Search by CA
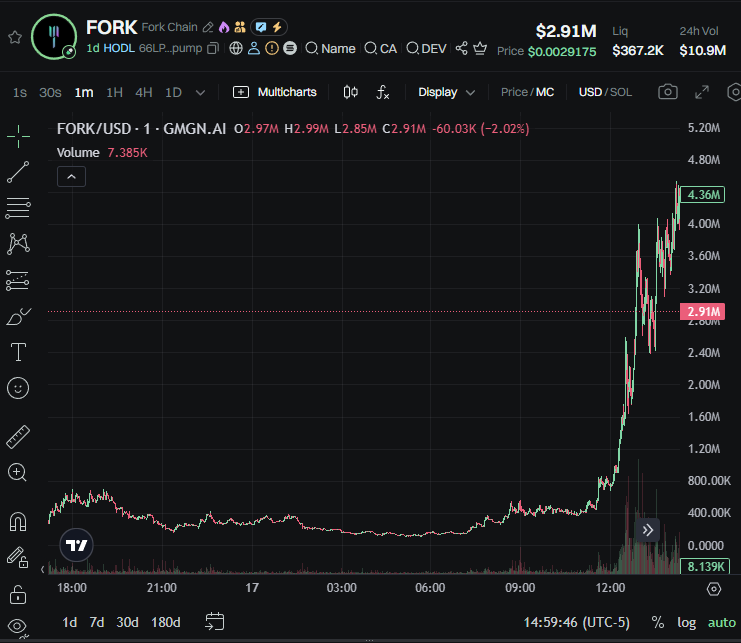 (381, 49)
